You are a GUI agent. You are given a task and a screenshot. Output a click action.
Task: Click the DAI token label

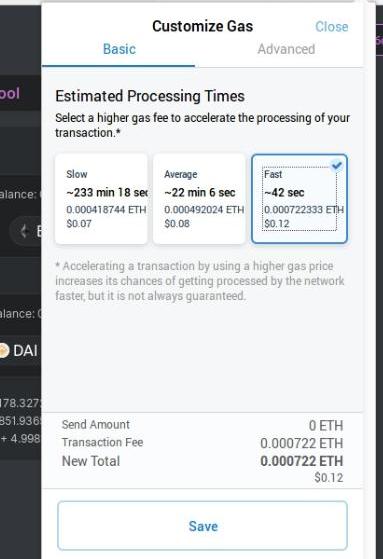click(x=25, y=351)
